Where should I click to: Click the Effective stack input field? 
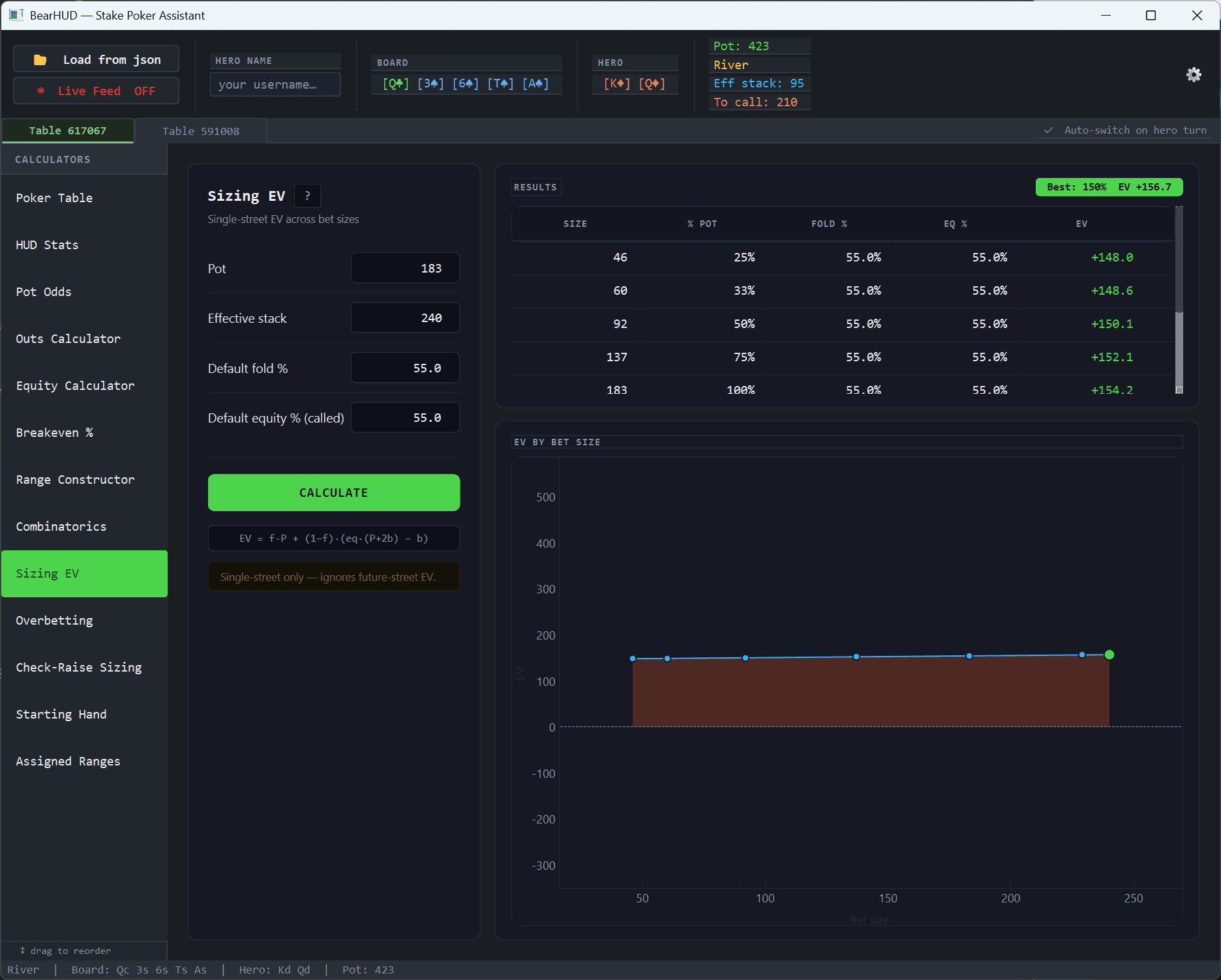(x=405, y=318)
